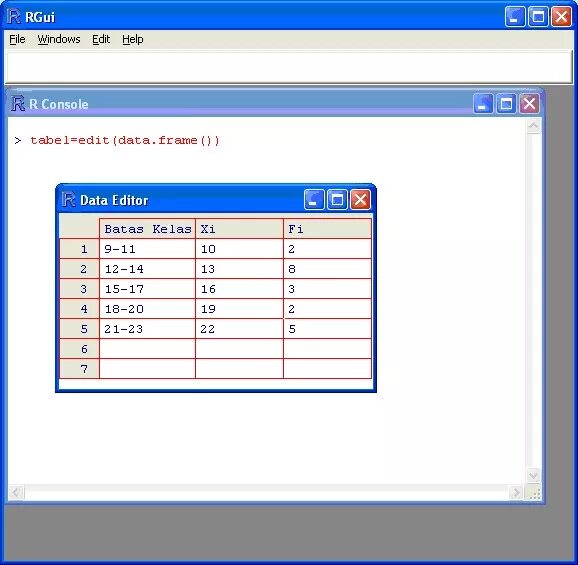Click empty Fi cell in row 6

click(328, 349)
